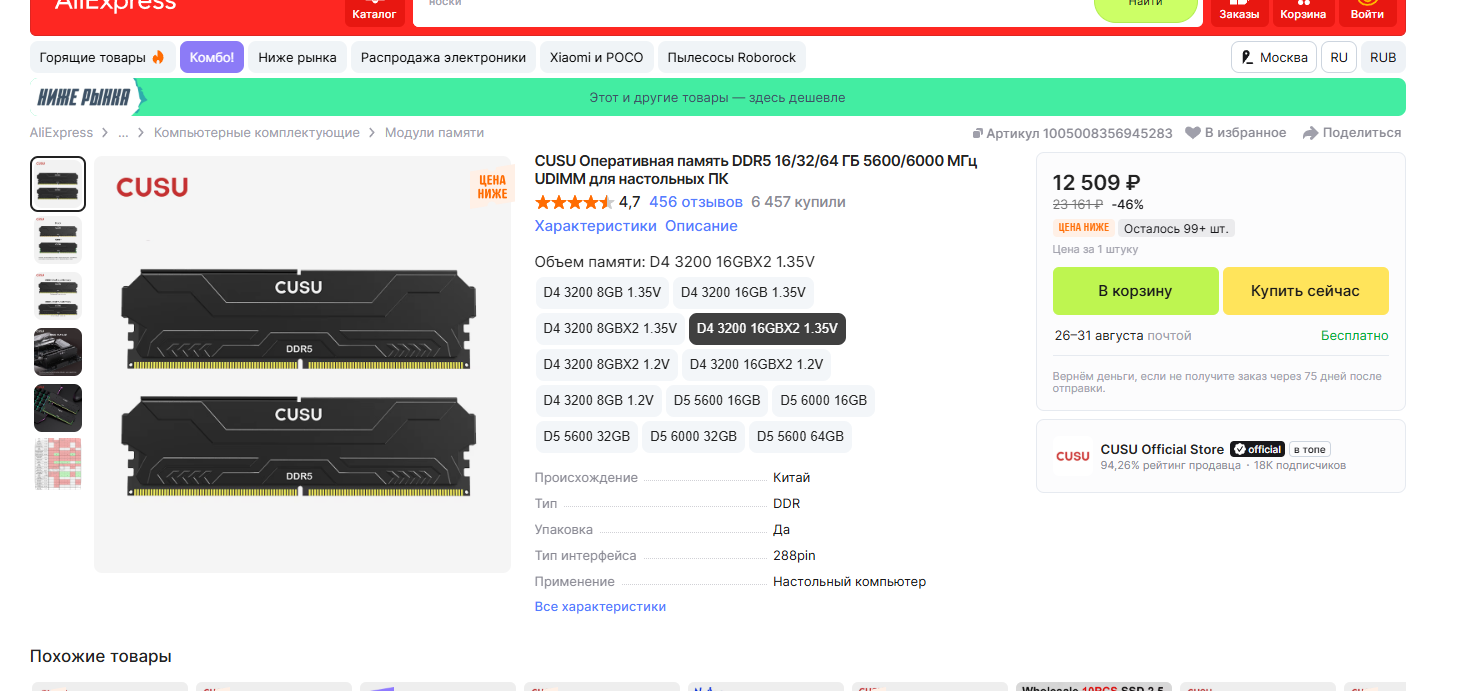Open Компьютерные комплектующие breadcrumb
Image resolution: width=1465 pixels, height=691 pixels.
coord(256,132)
